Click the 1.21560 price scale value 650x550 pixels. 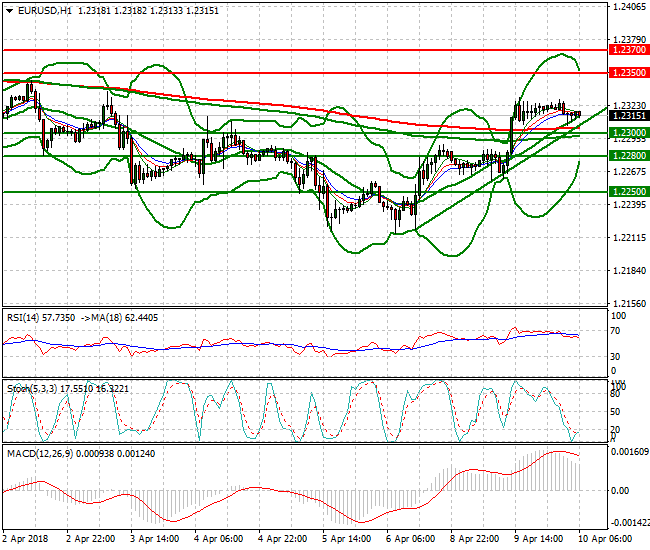click(x=629, y=303)
